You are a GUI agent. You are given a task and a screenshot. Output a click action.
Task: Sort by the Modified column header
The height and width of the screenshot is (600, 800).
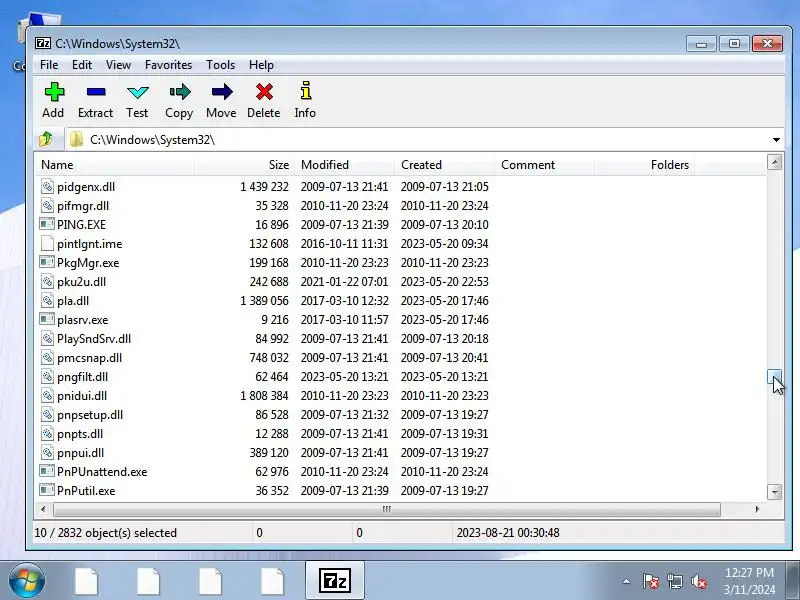(344, 165)
